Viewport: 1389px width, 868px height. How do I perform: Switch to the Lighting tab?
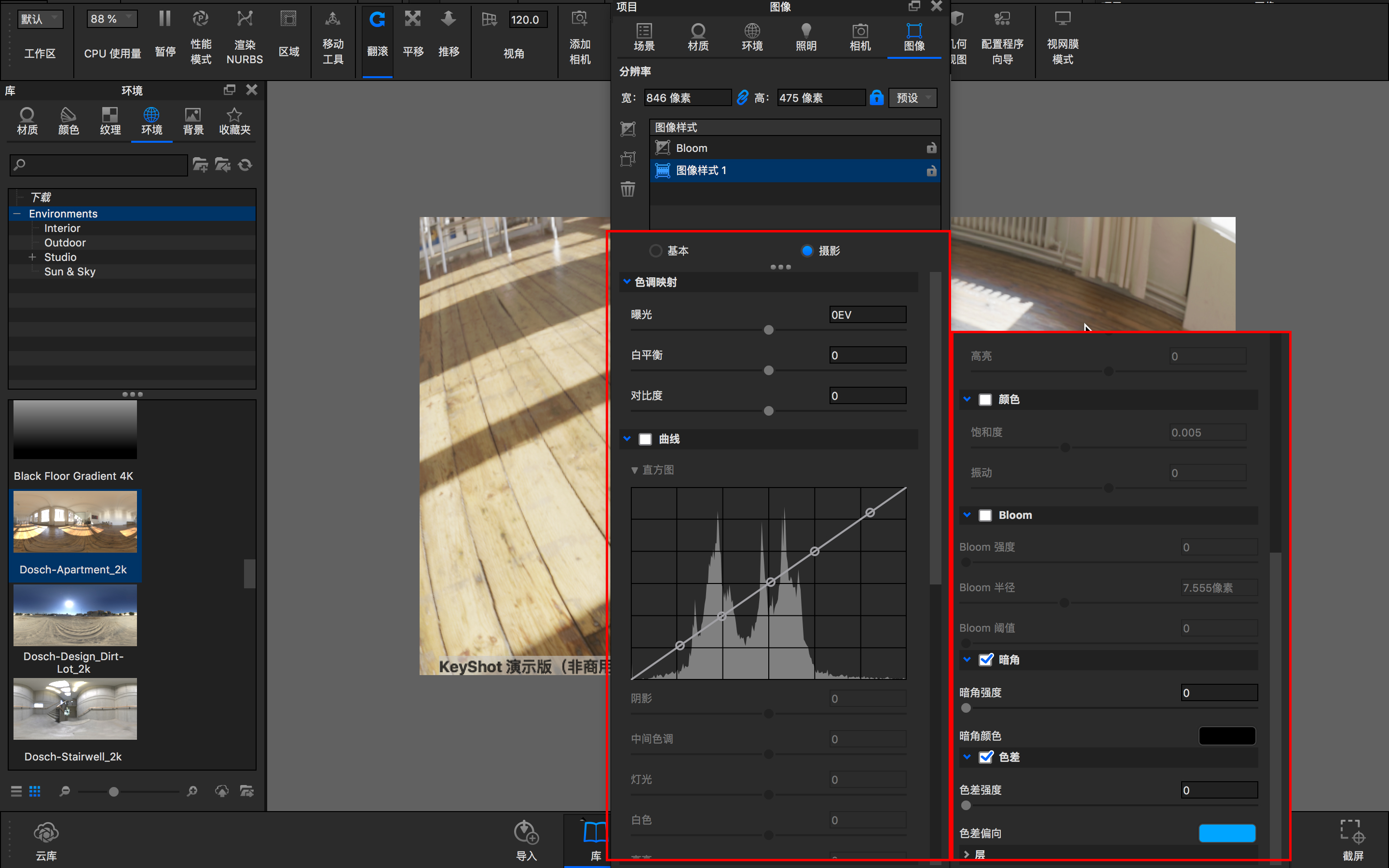click(x=806, y=37)
